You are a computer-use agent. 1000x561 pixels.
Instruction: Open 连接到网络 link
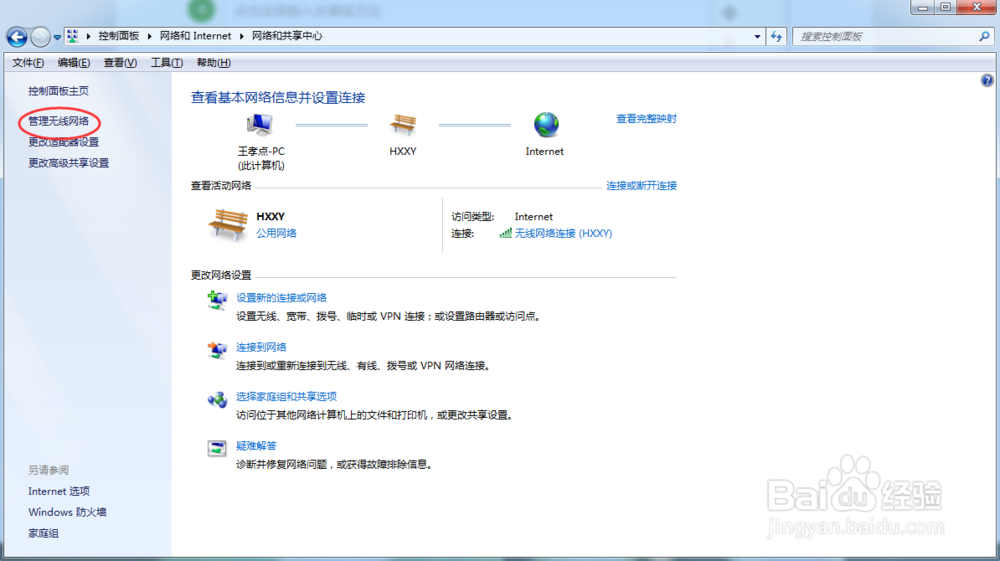tap(261, 347)
